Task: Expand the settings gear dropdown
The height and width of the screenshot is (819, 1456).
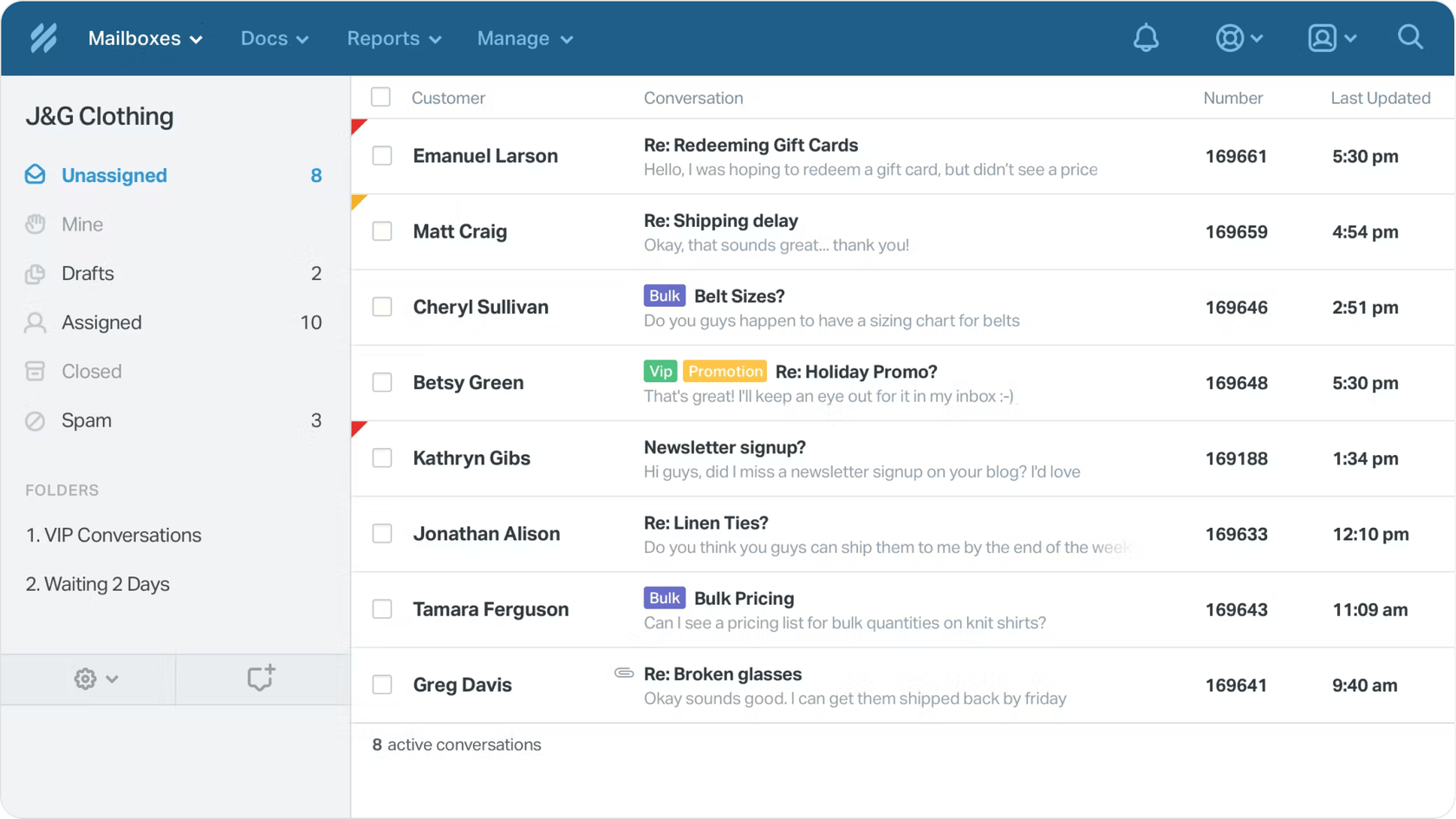Action: click(95, 679)
